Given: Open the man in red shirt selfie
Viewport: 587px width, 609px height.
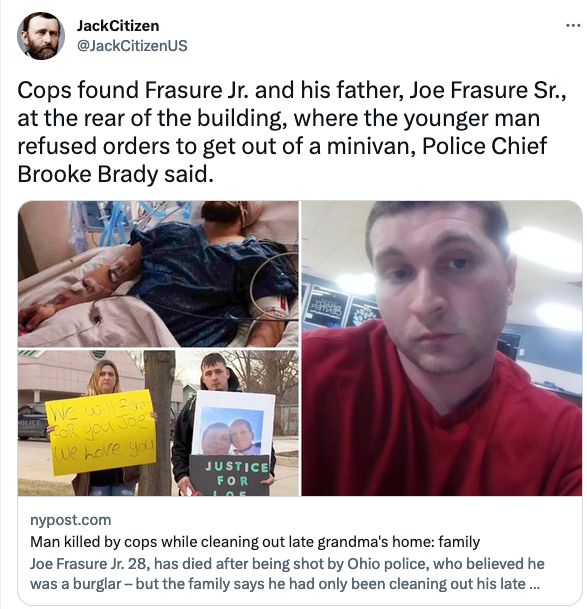Looking at the screenshot, I should coord(442,348).
